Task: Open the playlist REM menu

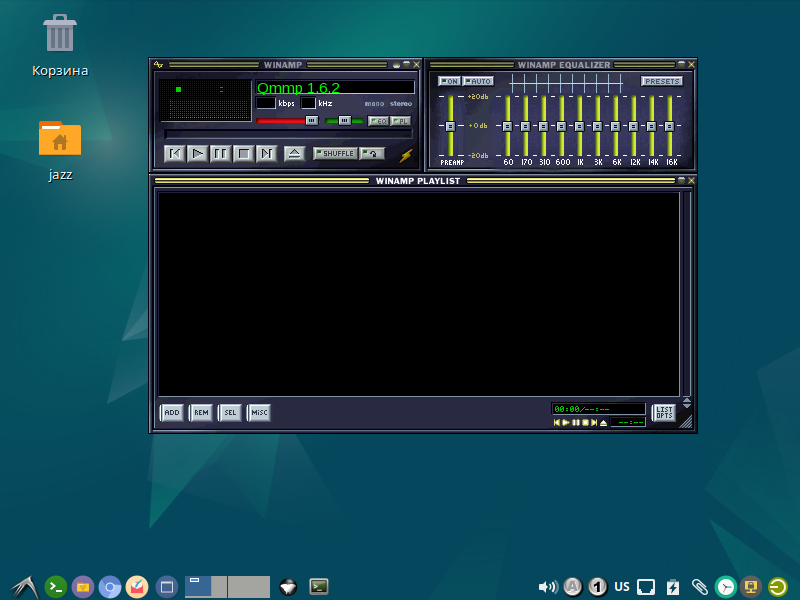Action: tap(201, 412)
